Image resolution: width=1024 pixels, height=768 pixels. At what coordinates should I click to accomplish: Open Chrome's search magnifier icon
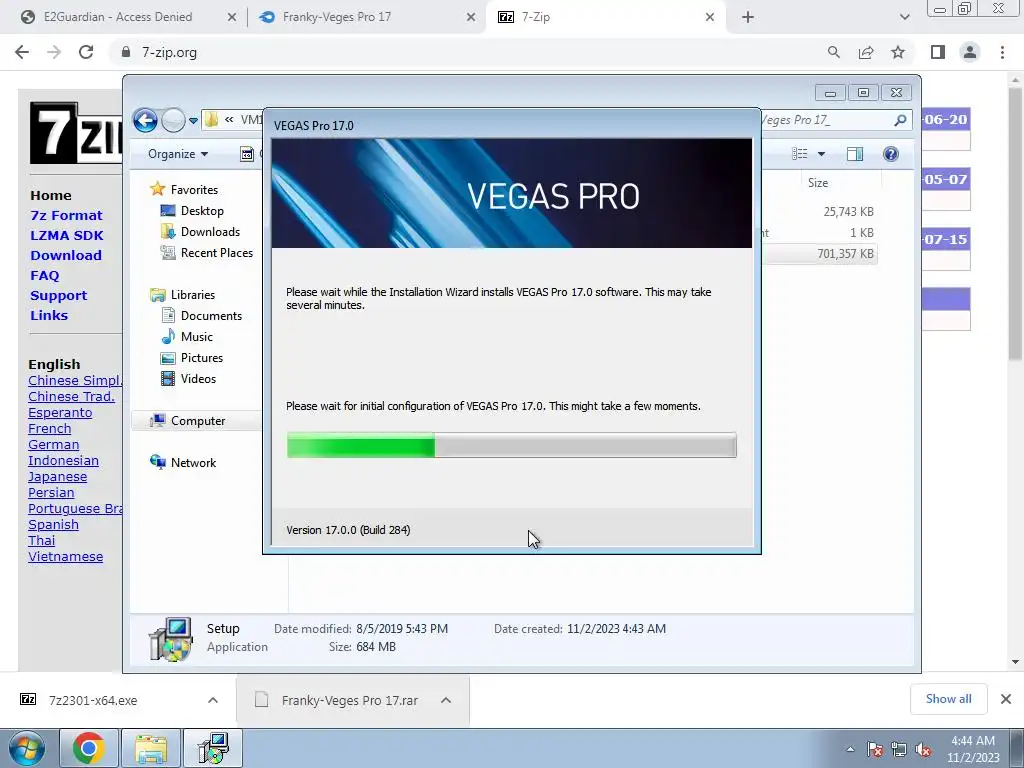click(833, 52)
